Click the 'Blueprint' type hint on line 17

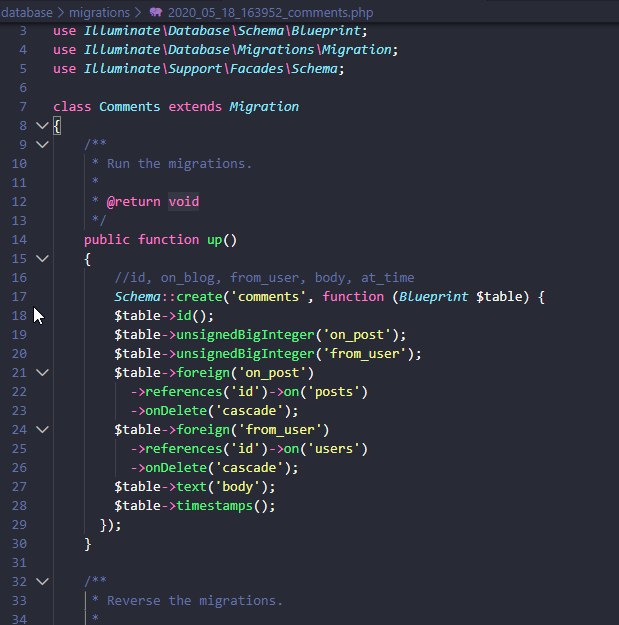point(433,297)
